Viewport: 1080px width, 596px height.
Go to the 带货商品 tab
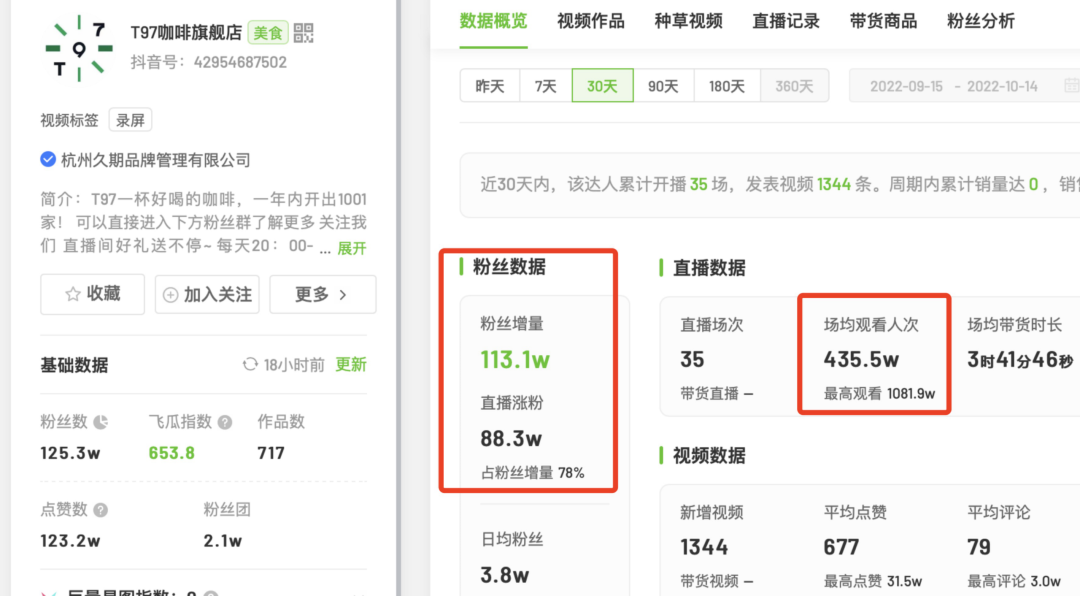(x=884, y=21)
